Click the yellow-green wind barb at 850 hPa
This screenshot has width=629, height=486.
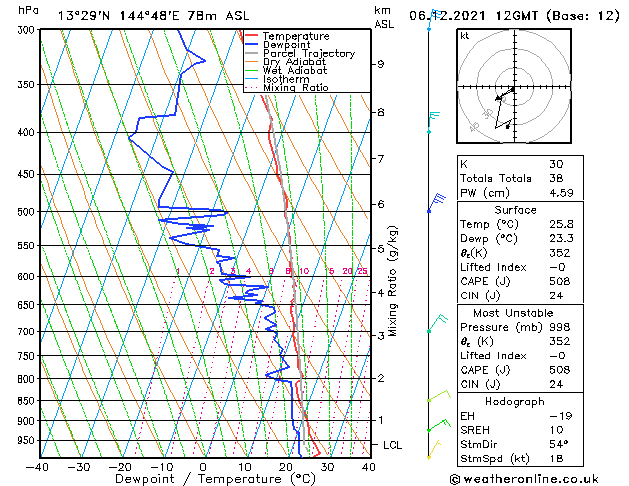pos(439,395)
